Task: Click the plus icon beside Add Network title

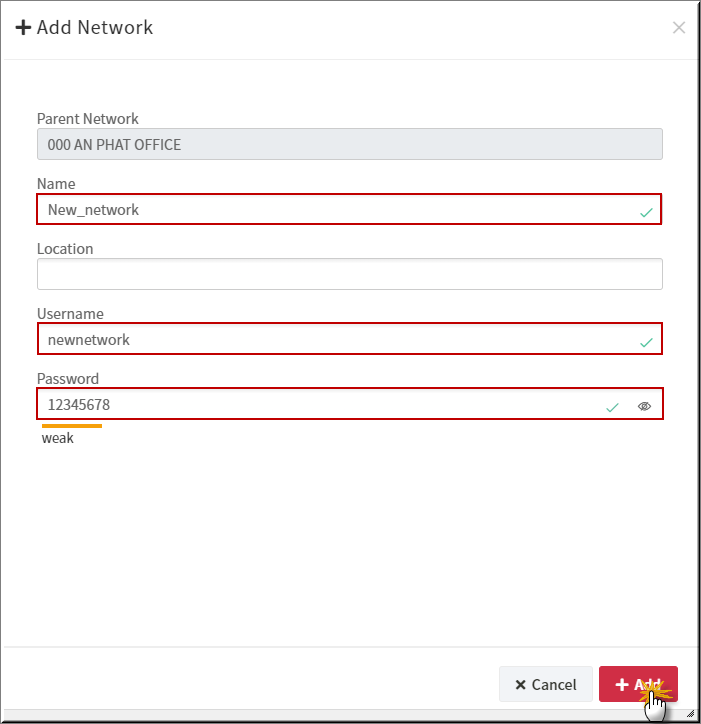Action: [23, 27]
